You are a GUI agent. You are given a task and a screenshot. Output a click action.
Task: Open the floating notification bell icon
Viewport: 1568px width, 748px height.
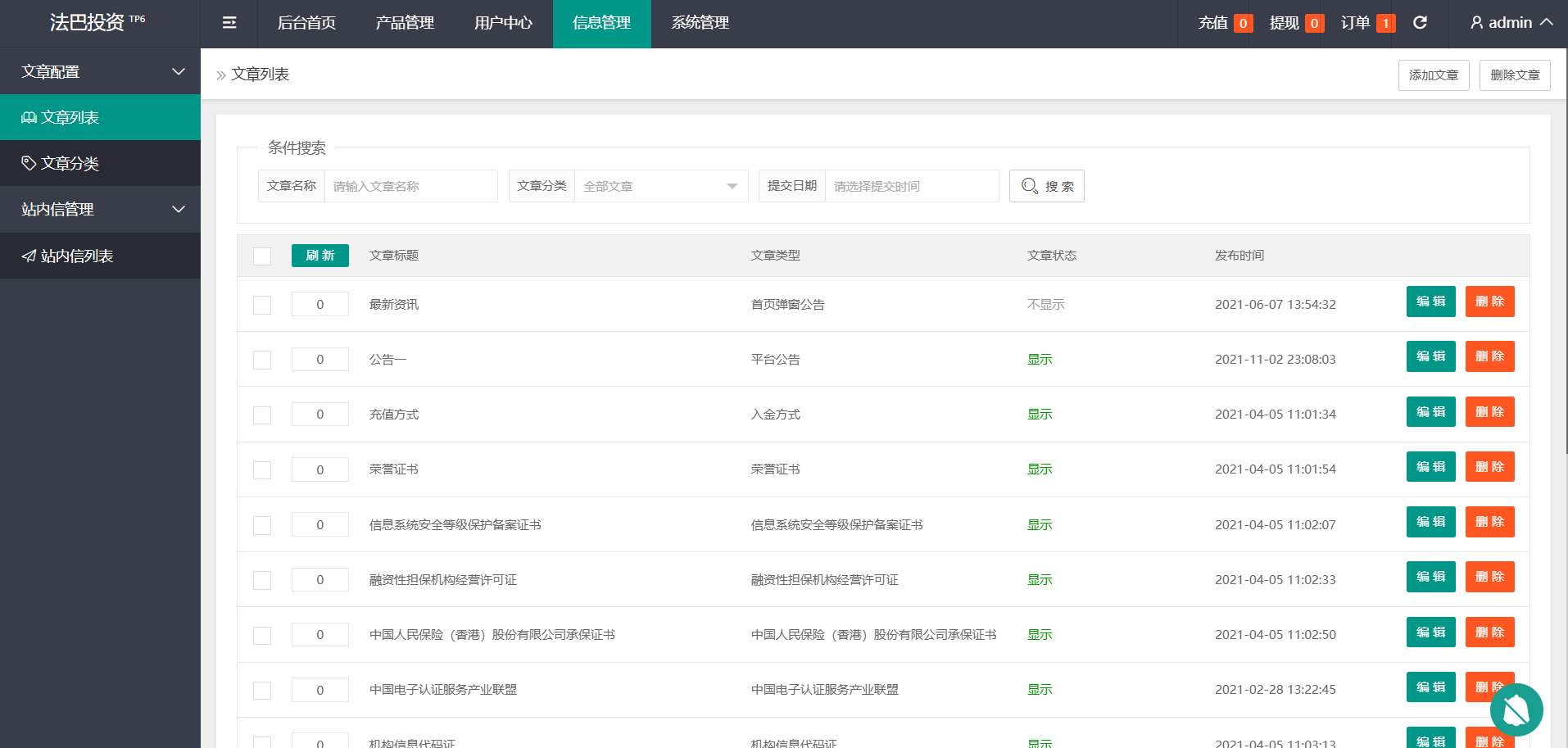click(1516, 709)
